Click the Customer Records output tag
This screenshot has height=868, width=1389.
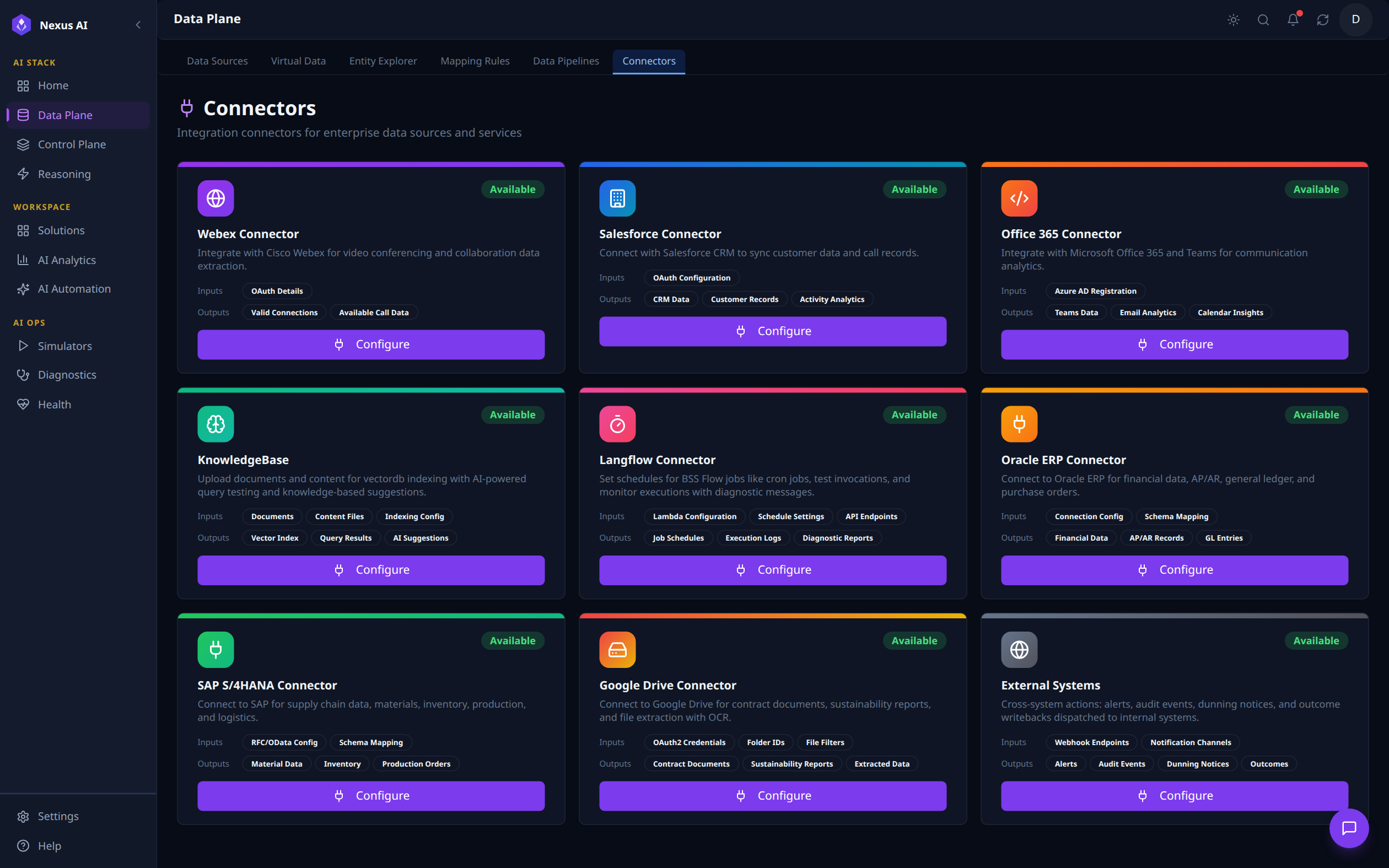[745, 299]
